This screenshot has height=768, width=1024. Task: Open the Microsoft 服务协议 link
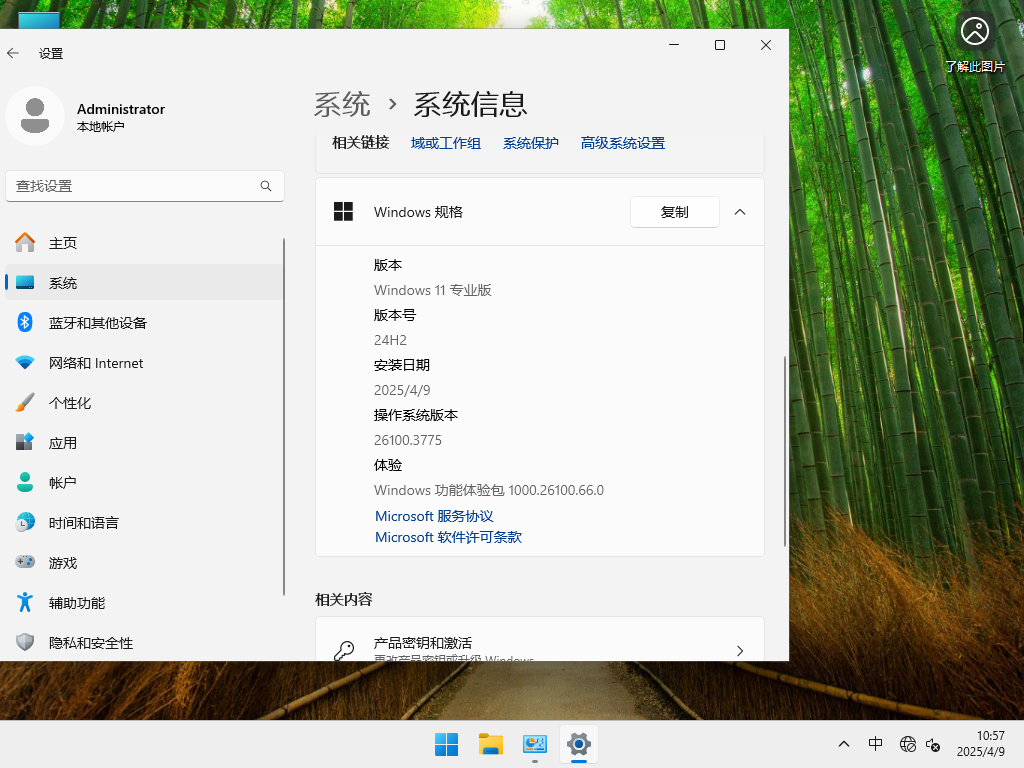point(434,516)
